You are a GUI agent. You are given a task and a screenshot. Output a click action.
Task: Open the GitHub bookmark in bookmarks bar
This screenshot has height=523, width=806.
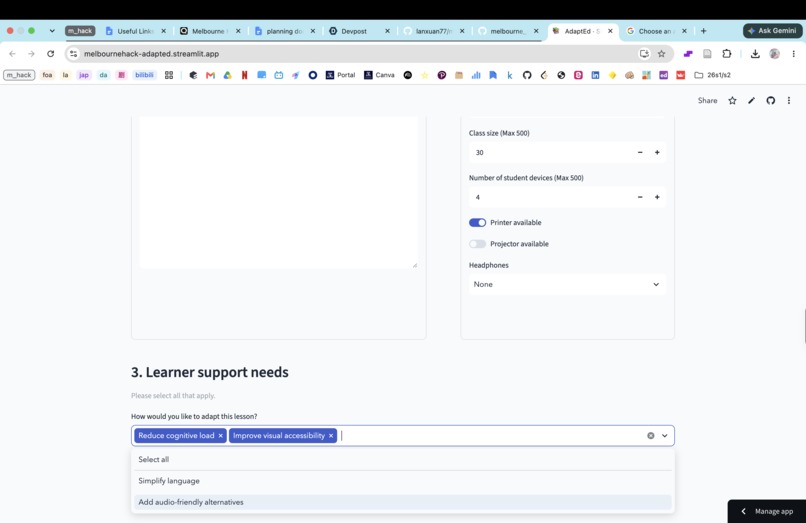click(x=527, y=75)
